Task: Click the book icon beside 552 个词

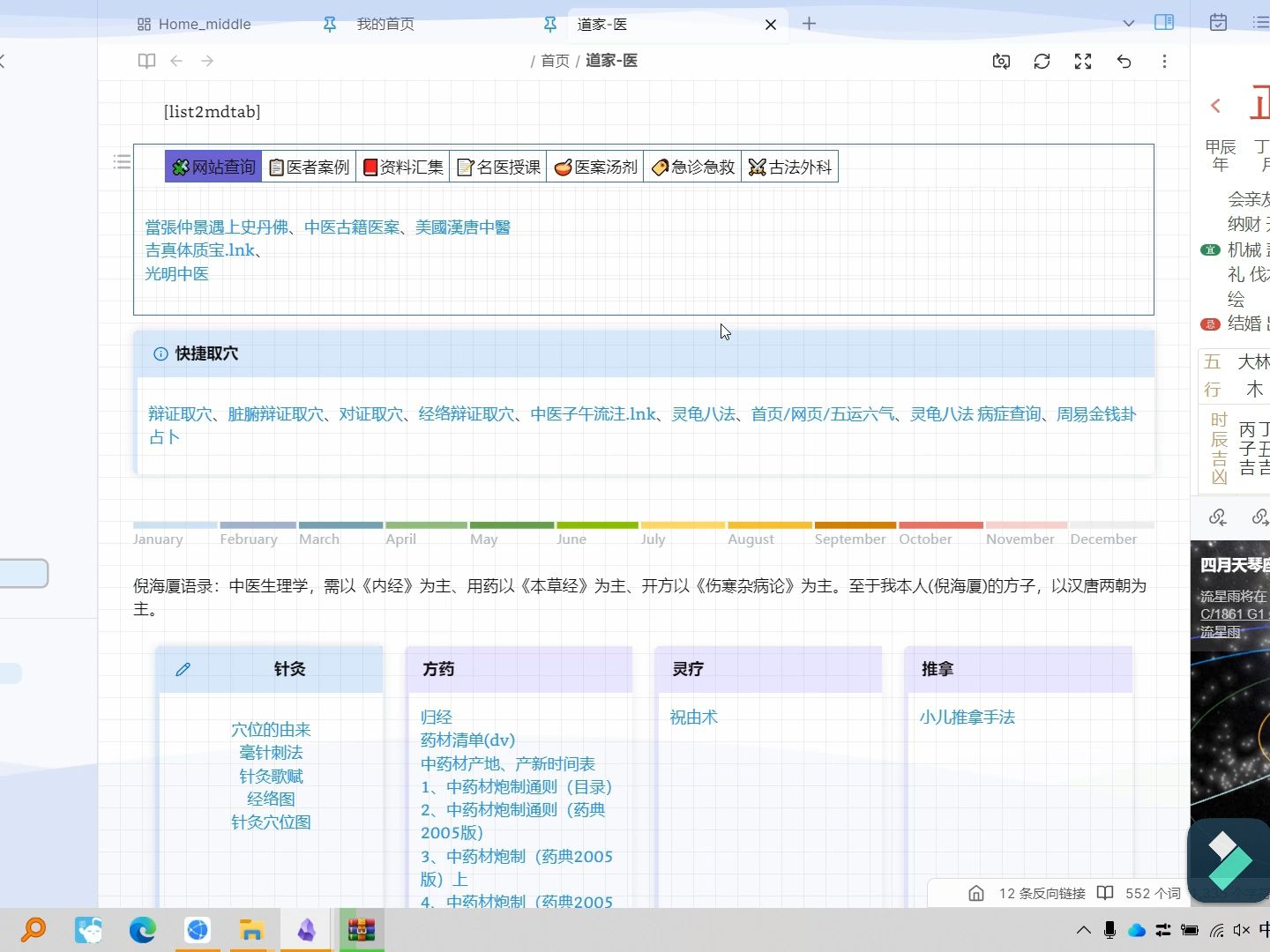Action: coord(1105,893)
